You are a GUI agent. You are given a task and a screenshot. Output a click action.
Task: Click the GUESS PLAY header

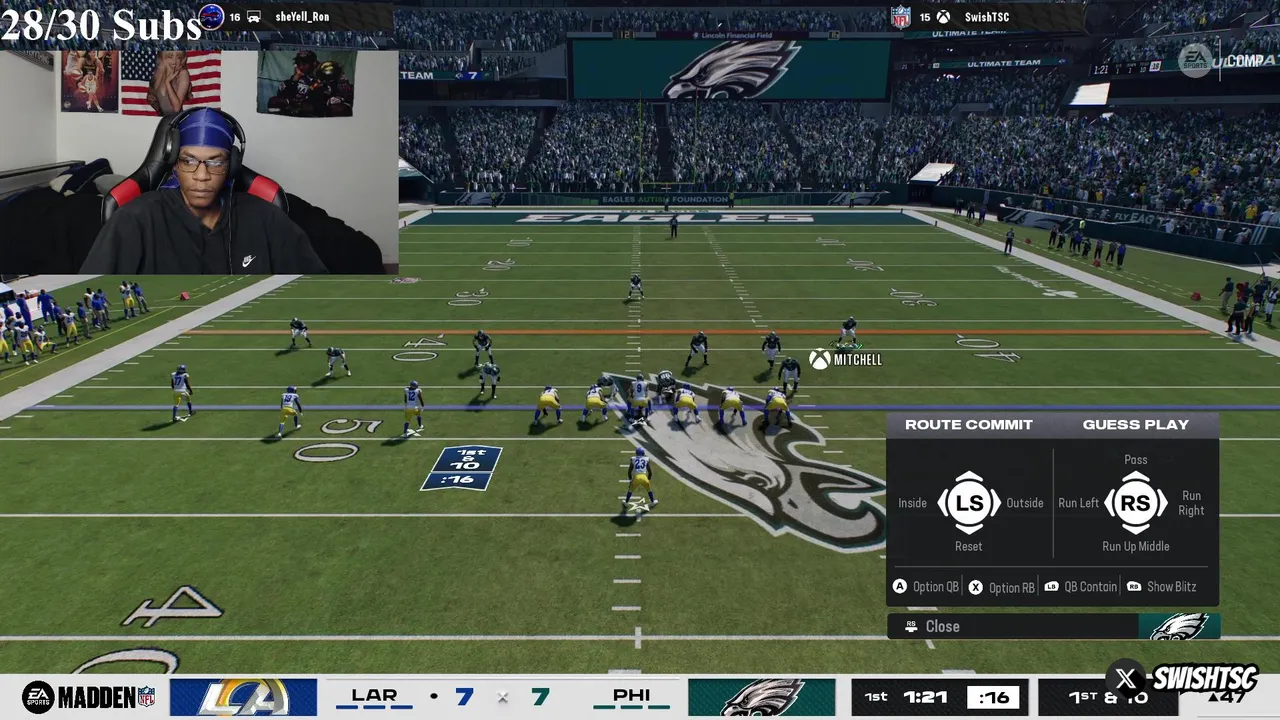pos(1136,424)
